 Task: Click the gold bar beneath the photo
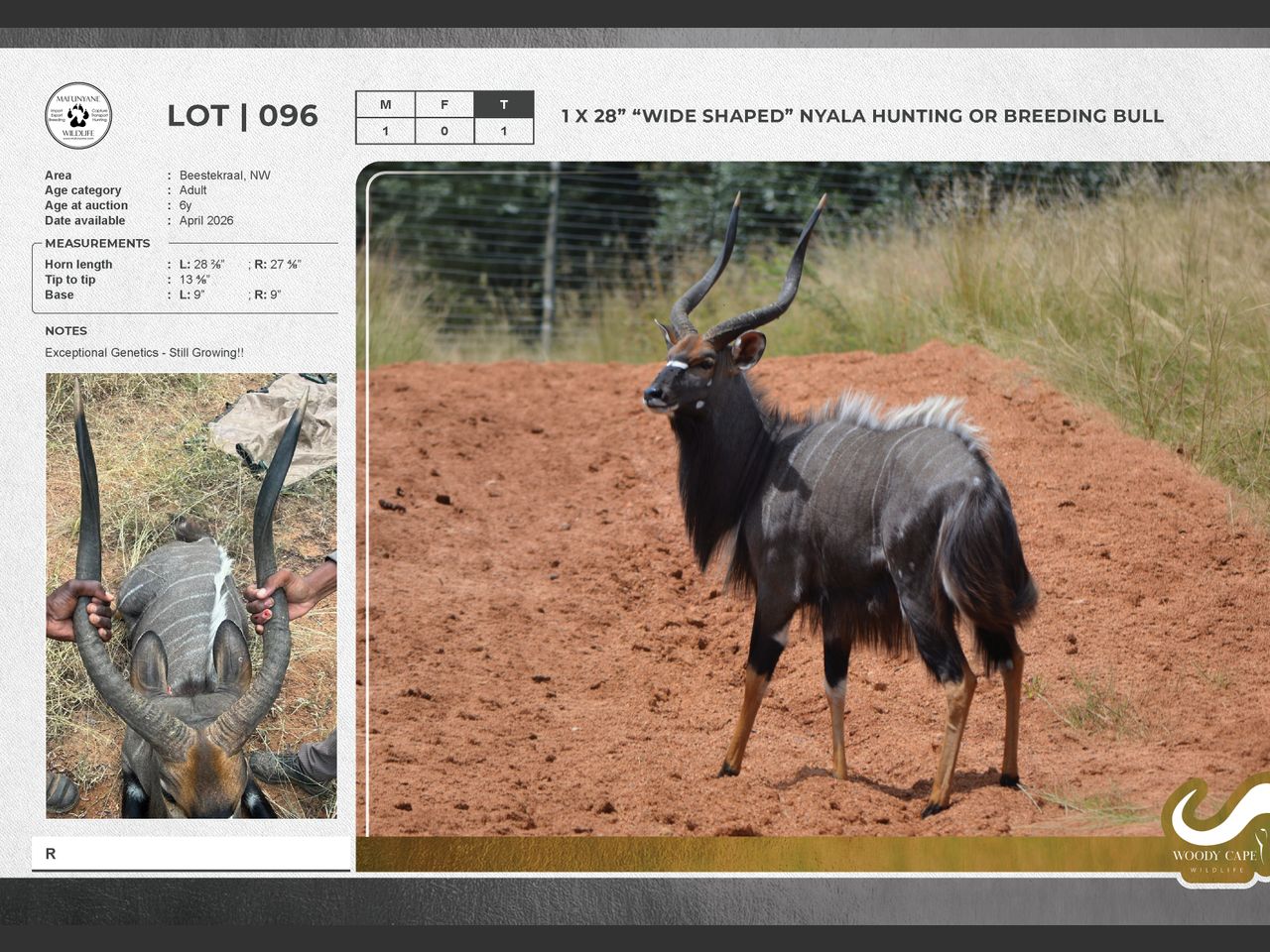click(x=754, y=854)
